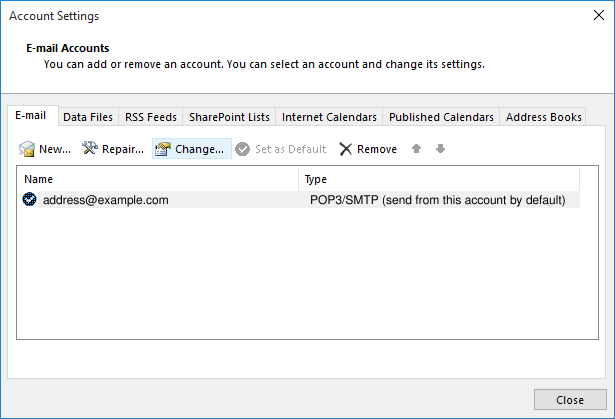Click the Remove X icon
The width and height of the screenshot is (615, 419).
pyautogui.click(x=346, y=149)
